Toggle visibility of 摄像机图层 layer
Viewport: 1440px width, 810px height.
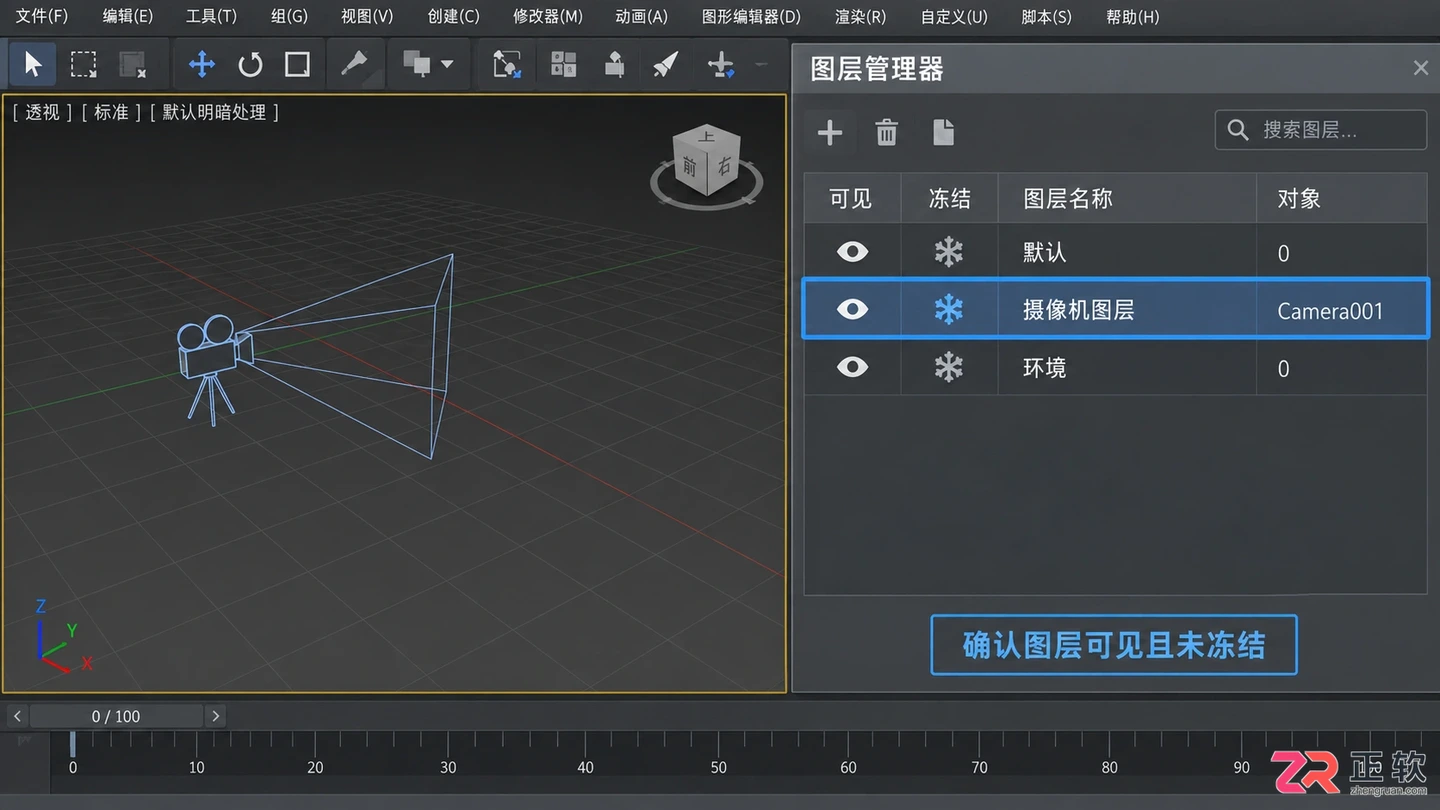click(x=852, y=310)
